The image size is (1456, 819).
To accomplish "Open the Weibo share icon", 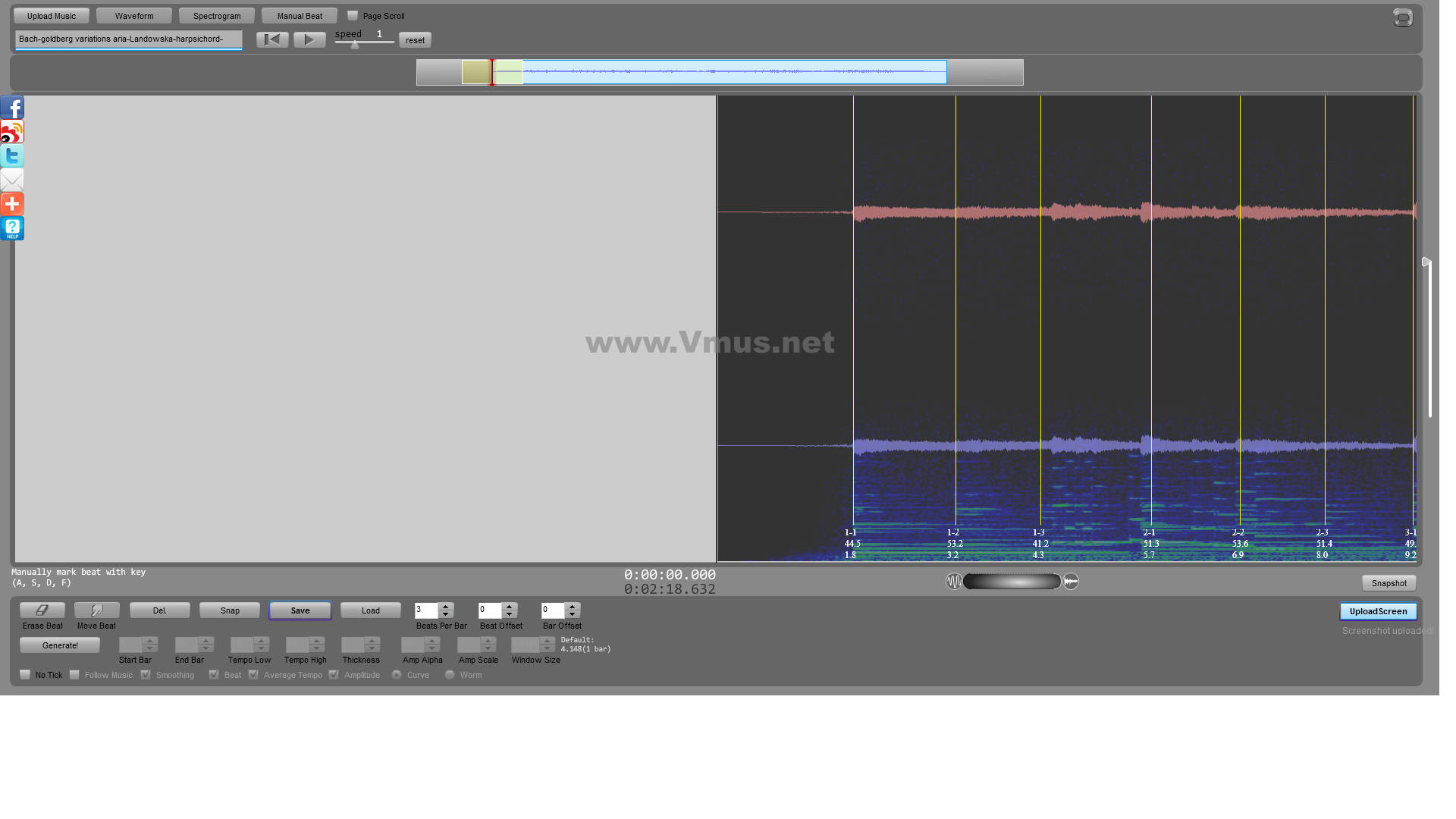I will 12,131.
